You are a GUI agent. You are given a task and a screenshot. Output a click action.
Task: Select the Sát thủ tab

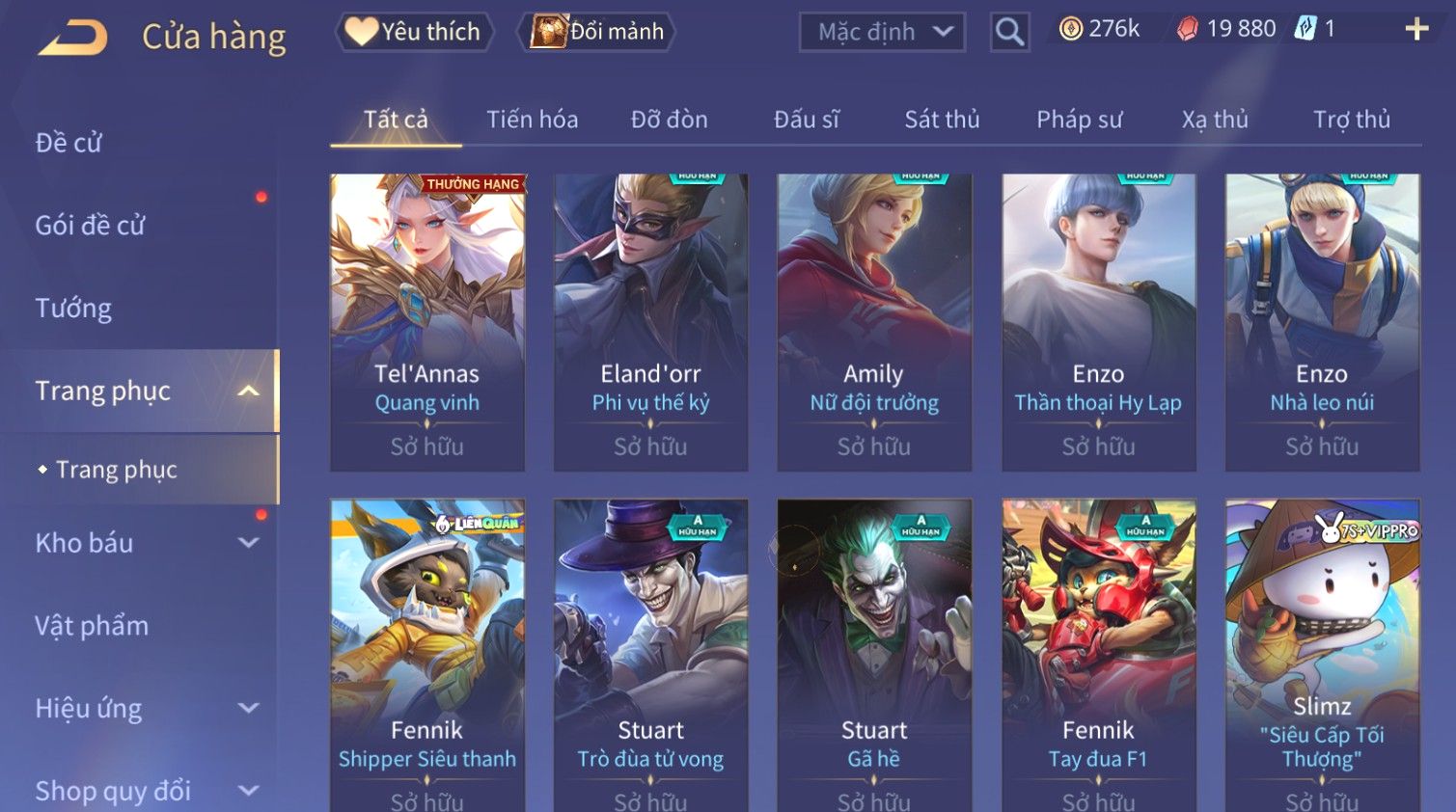point(942,120)
